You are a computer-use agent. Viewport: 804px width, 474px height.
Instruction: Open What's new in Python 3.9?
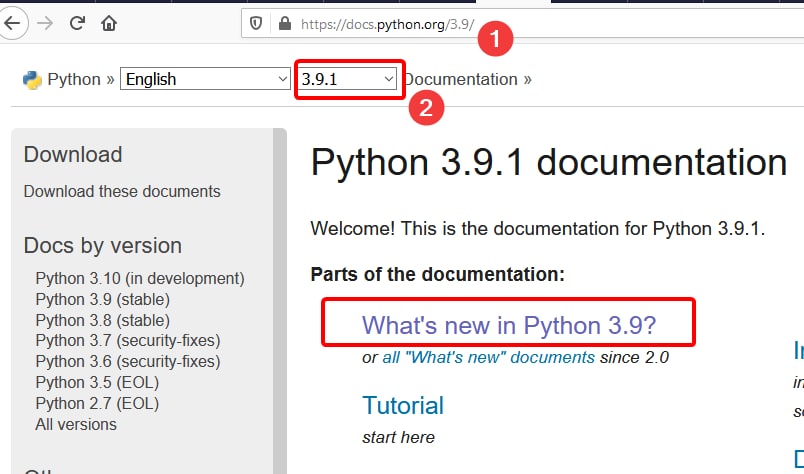(509, 325)
